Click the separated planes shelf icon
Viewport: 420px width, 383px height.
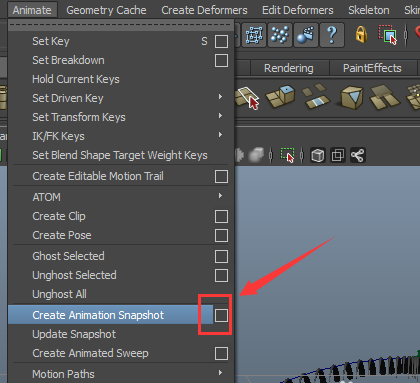[384, 97]
